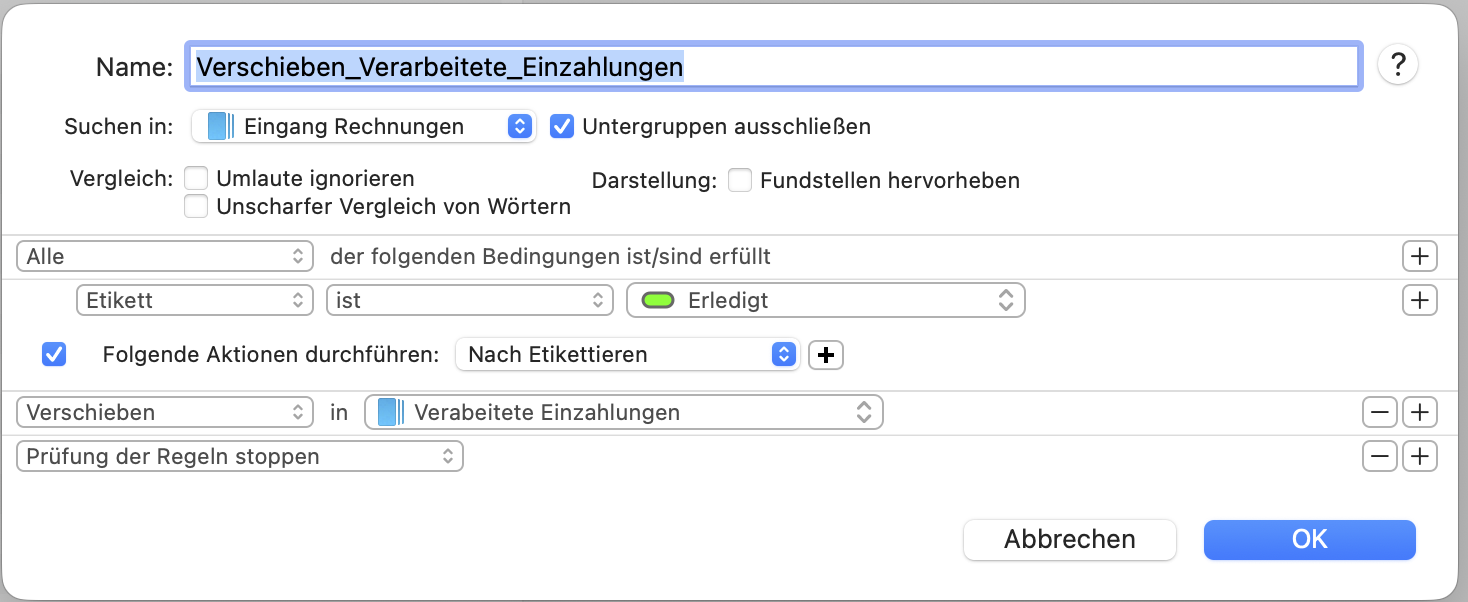Open the 'Alle' conditions dropdown

tap(165, 256)
